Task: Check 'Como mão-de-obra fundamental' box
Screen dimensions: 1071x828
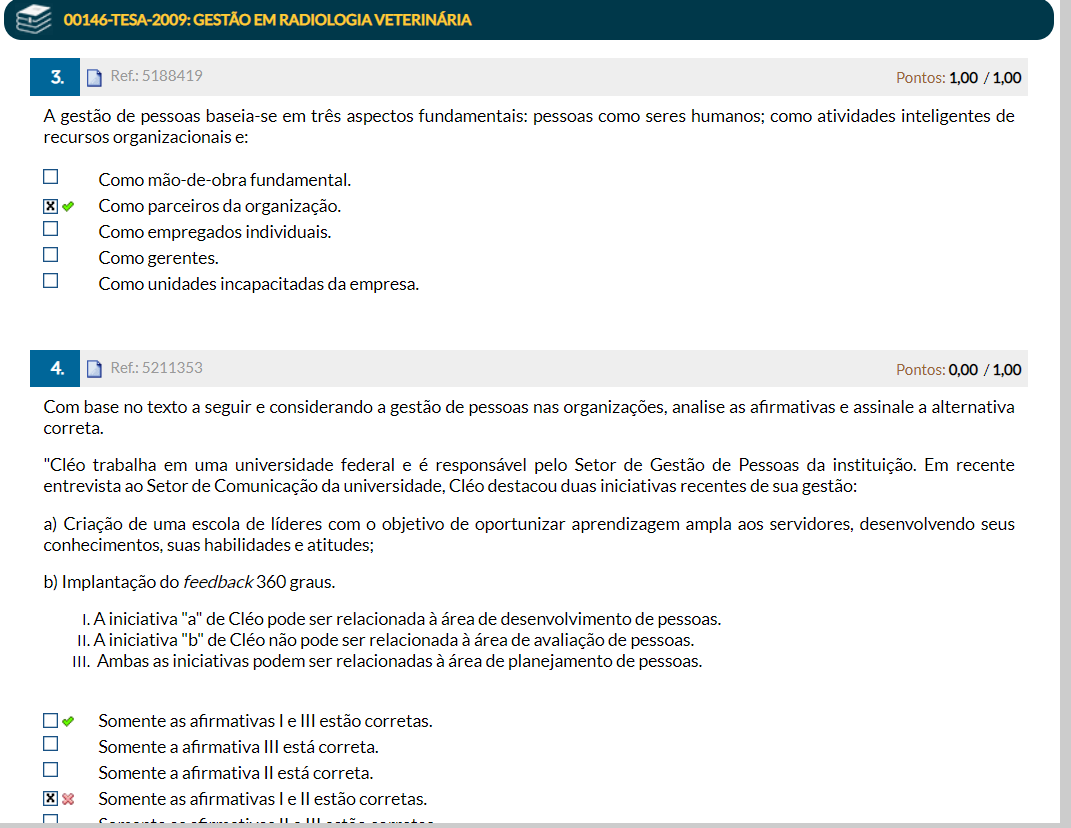Action: tap(51, 178)
